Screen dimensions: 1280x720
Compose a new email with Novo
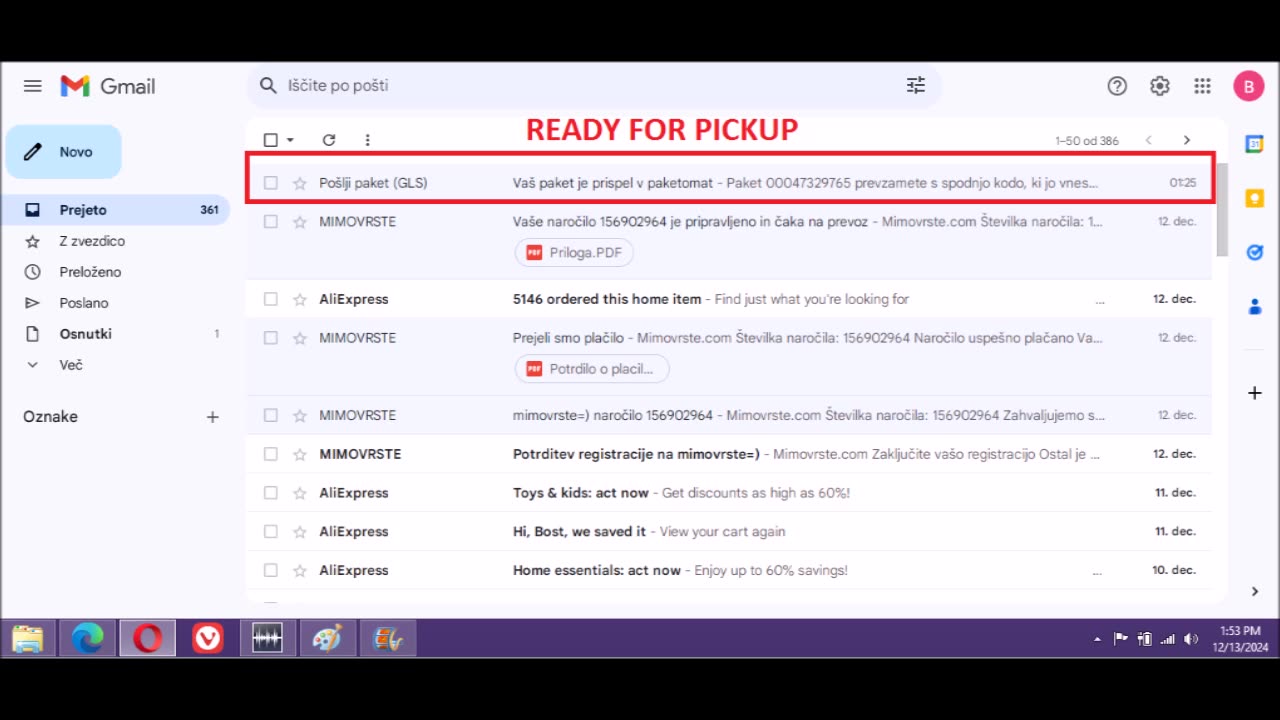click(x=64, y=152)
